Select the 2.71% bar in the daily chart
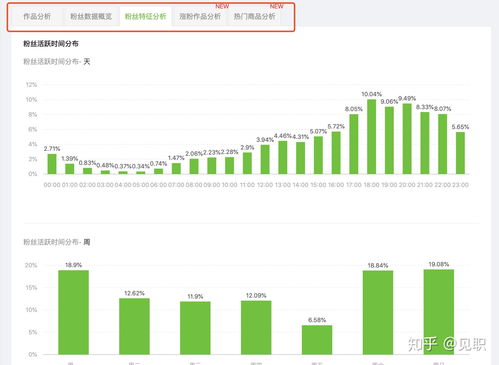This screenshot has height=365, width=499. 52,164
